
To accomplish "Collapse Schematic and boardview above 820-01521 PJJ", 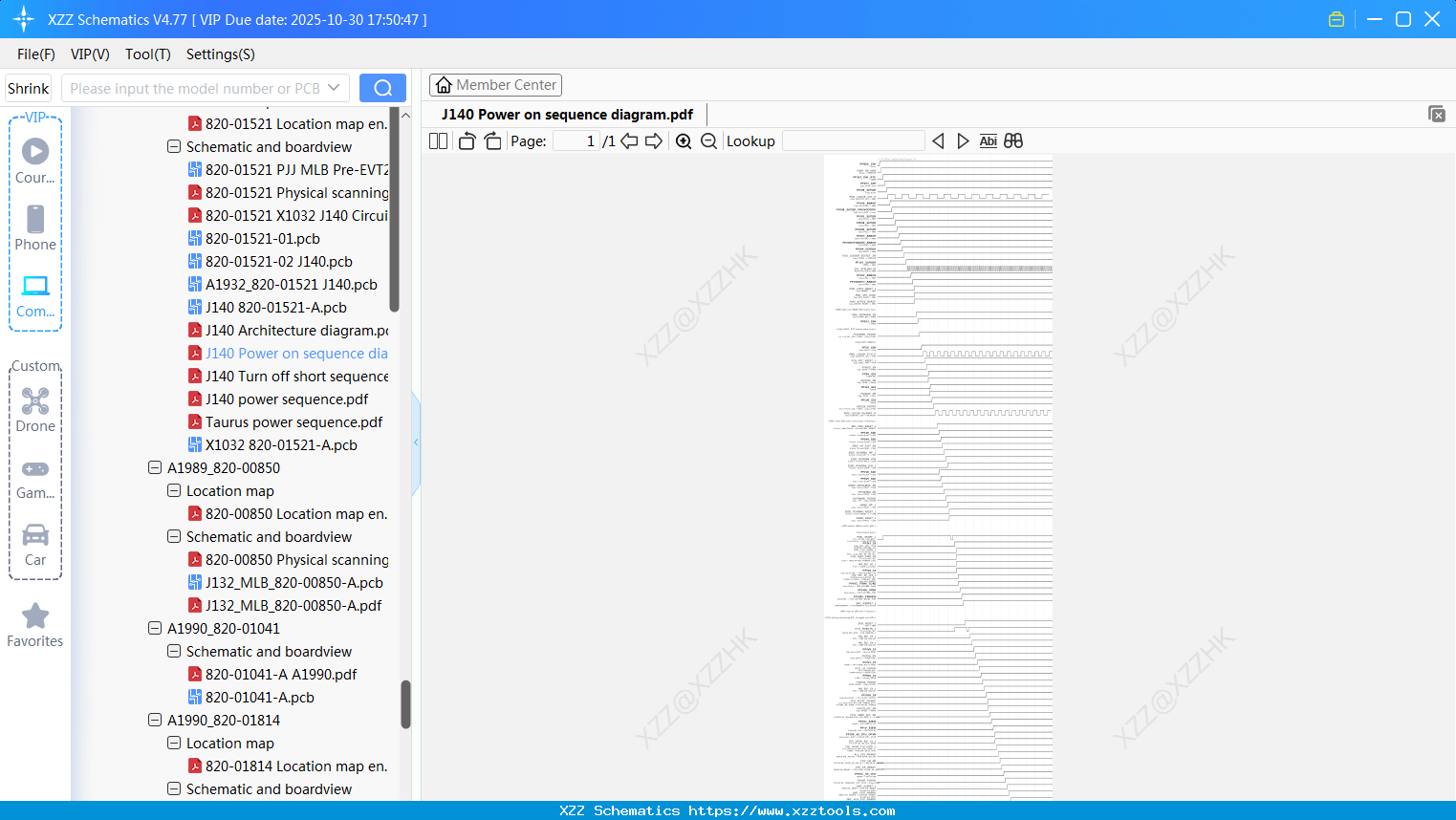I will [x=174, y=146].
